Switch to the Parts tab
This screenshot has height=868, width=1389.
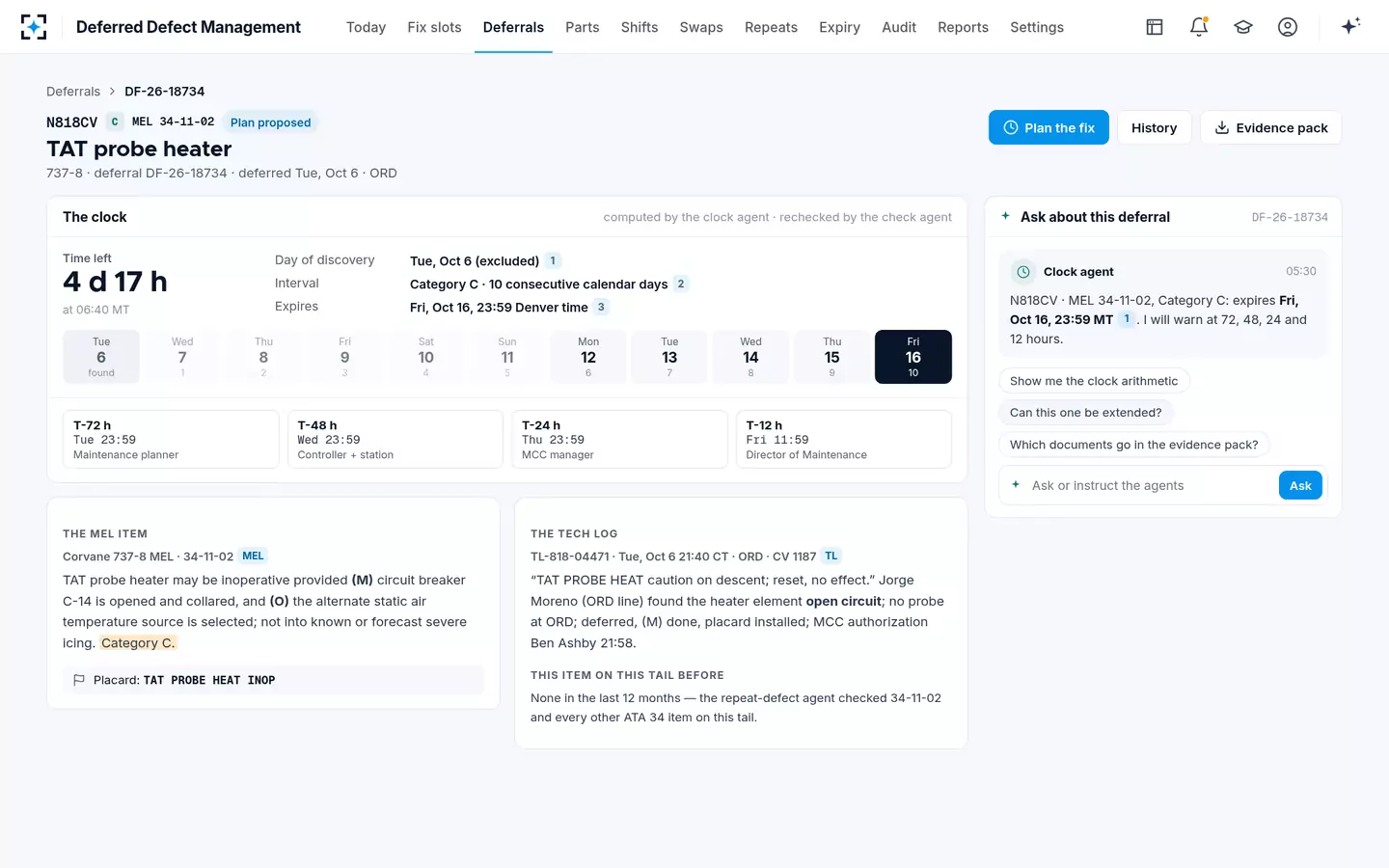(582, 27)
